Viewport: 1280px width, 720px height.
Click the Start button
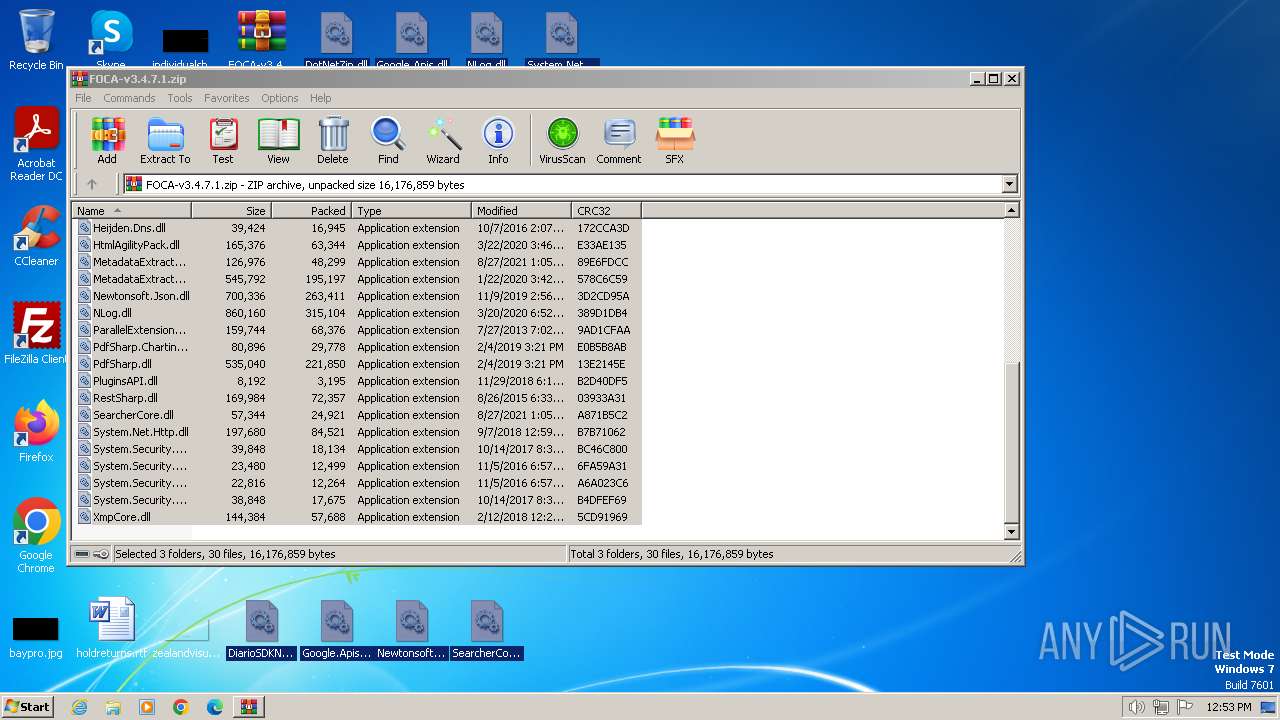click(x=27, y=707)
